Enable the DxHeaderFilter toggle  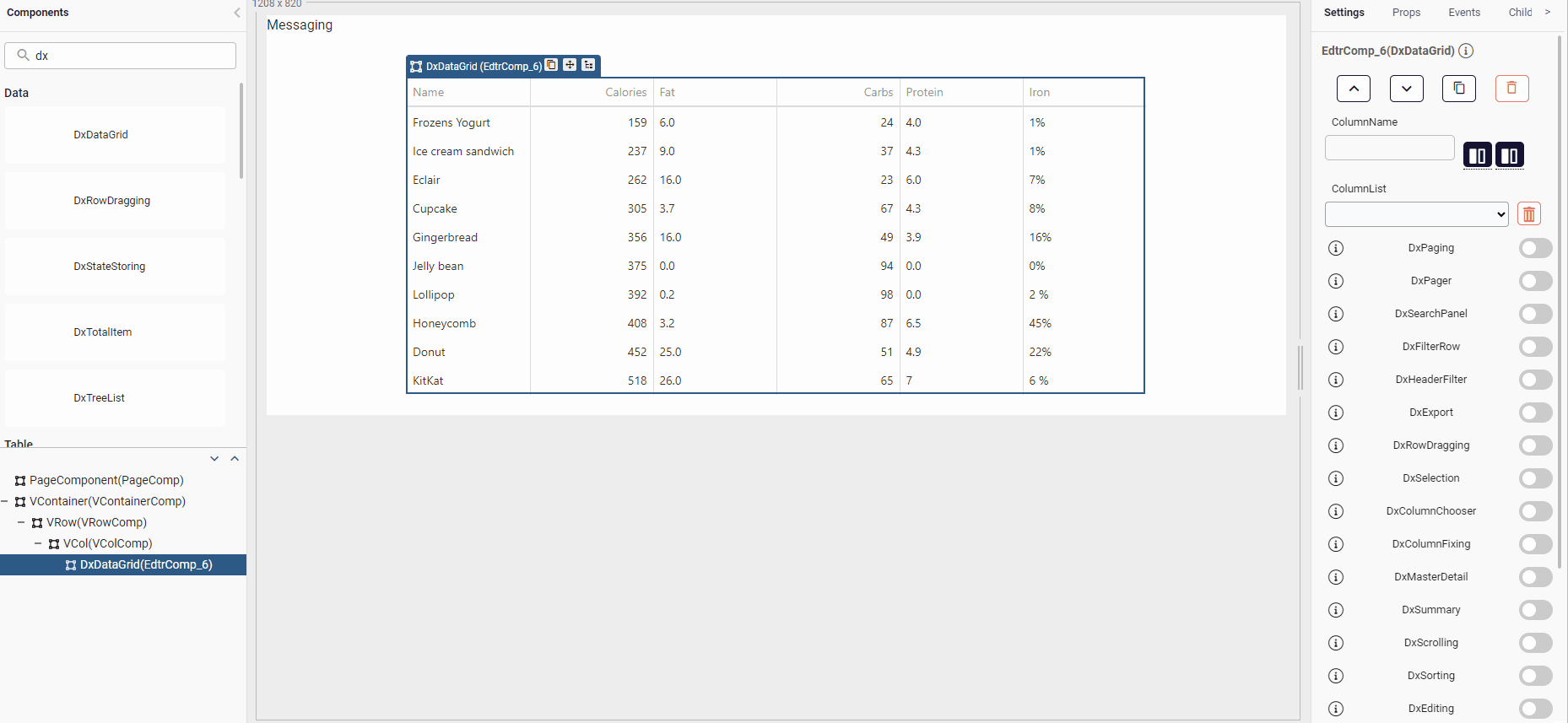click(x=1536, y=380)
